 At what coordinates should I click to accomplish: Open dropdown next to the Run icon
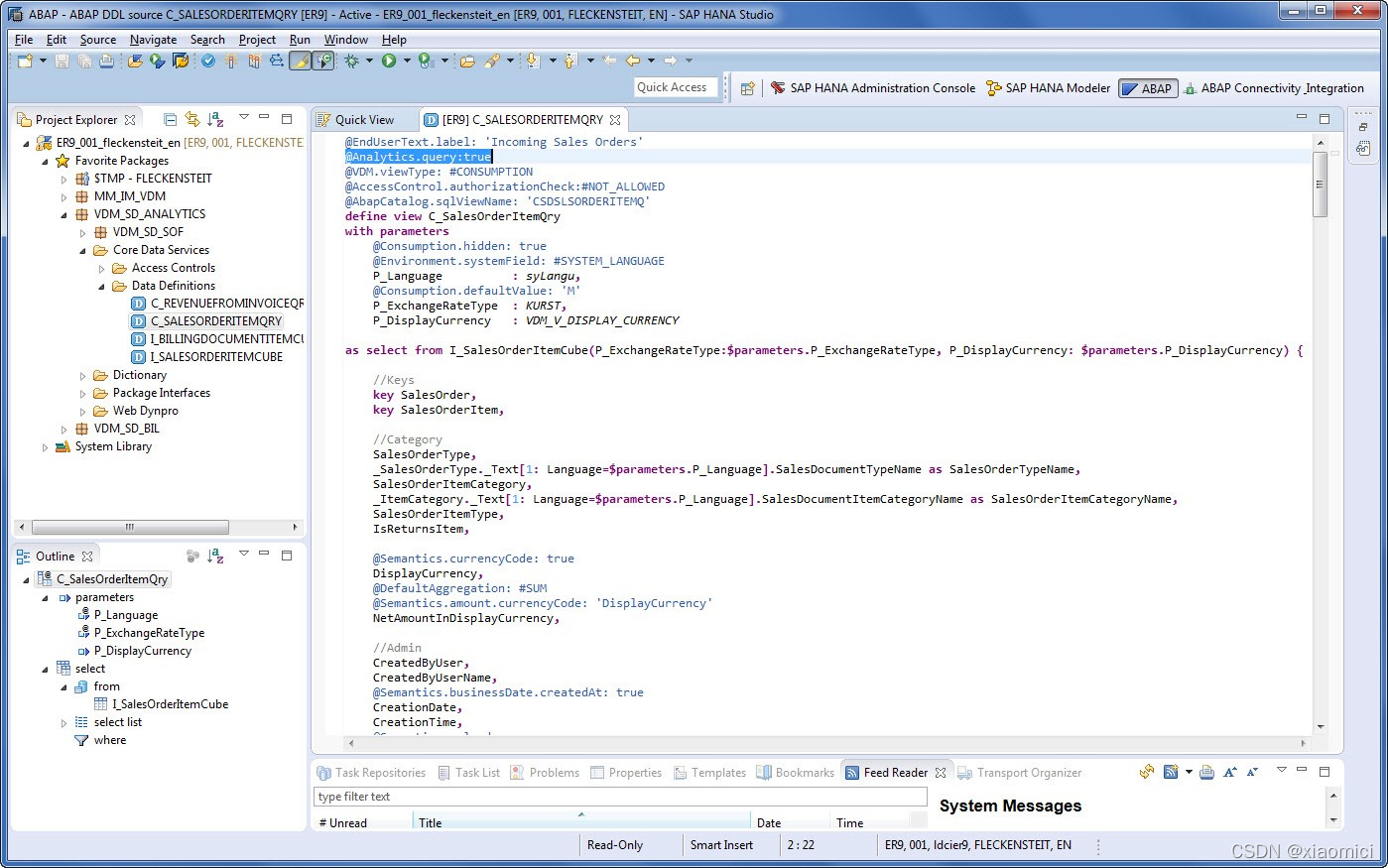tap(407, 61)
